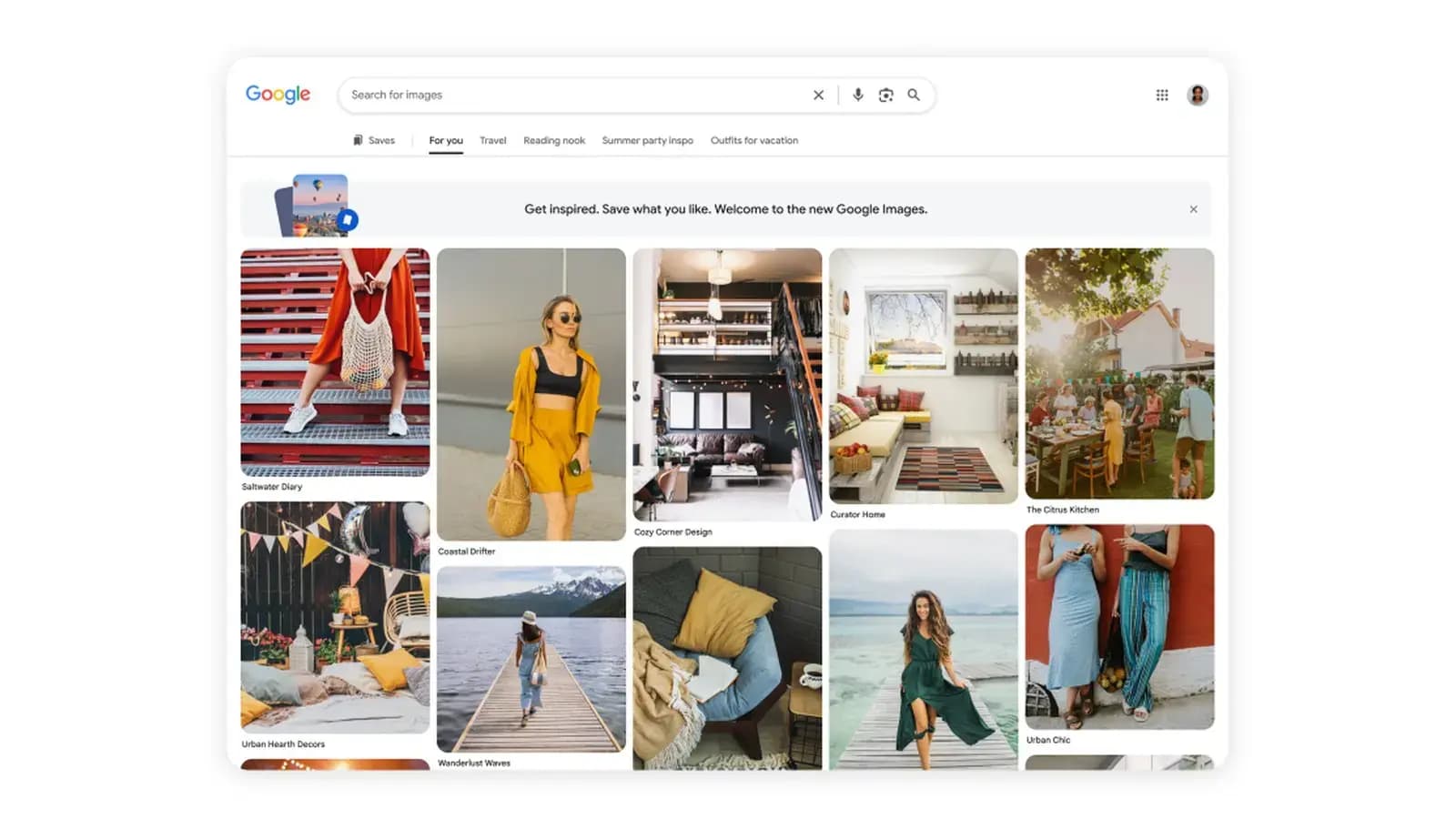Click the Coastal Drifter caption
The width and height of the screenshot is (1456, 819).
point(467,551)
